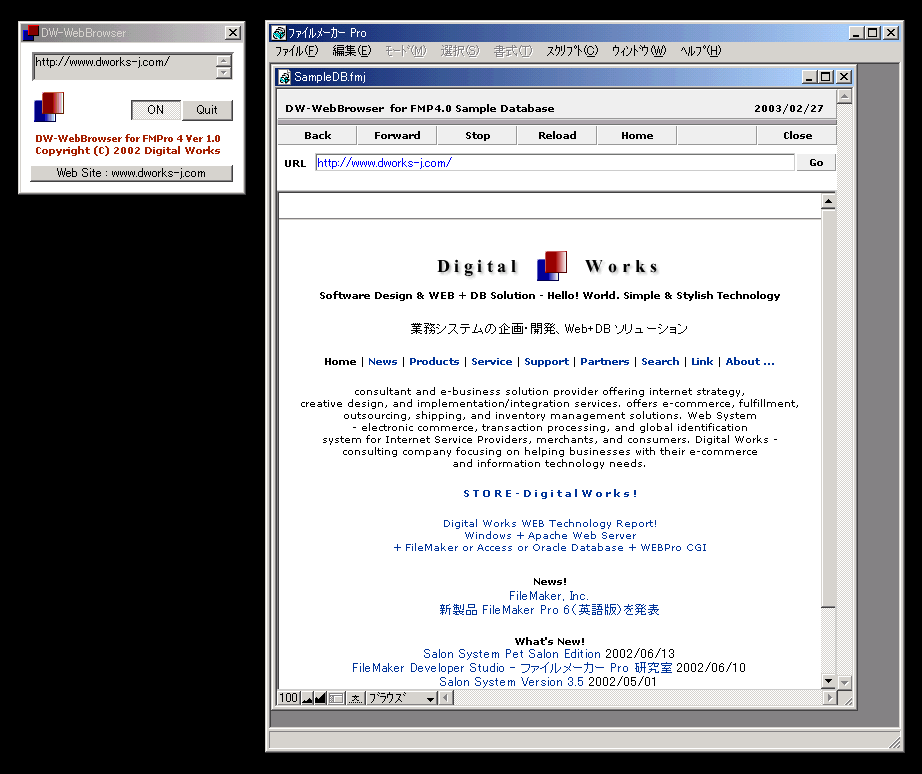This screenshot has width=922, height=774.
Task: Click the 100 zoom percentage control
Action: point(288,698)
